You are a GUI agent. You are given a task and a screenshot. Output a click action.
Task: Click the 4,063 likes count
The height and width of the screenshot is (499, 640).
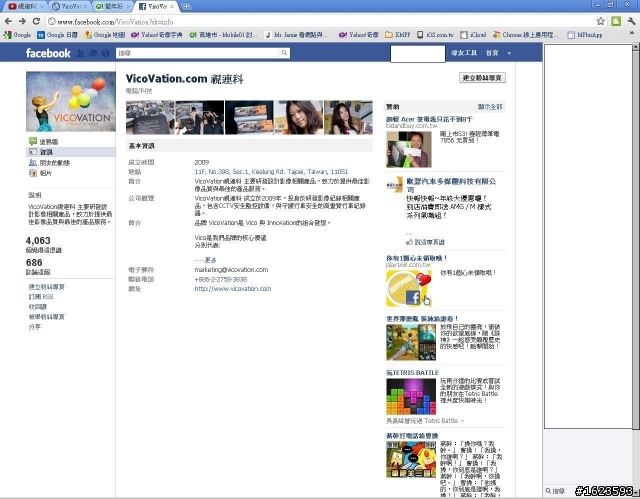[x=38, y=240]
